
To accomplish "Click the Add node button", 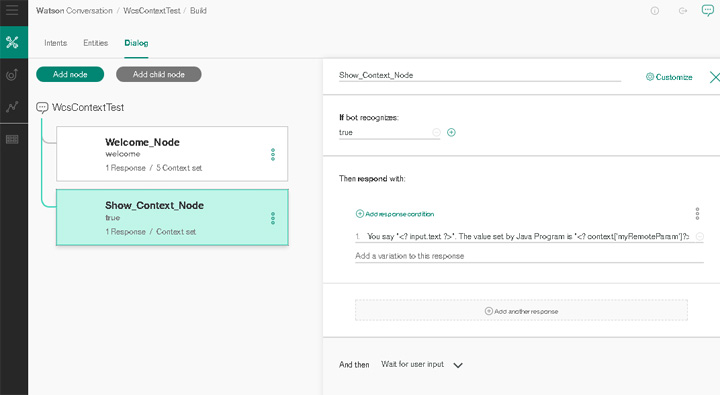I will (70, 74).
